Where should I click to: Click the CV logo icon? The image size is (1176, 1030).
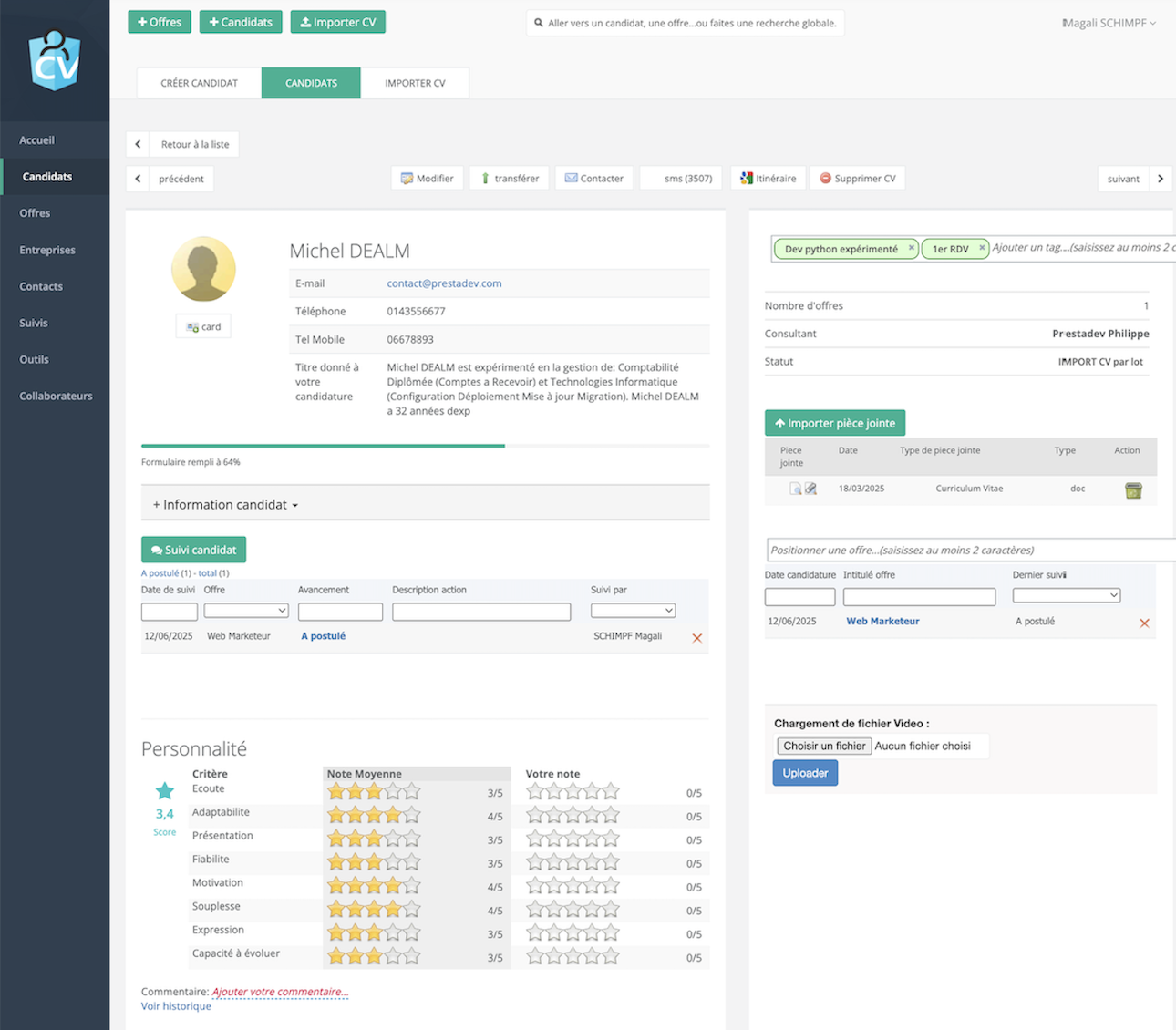point(55,60)
